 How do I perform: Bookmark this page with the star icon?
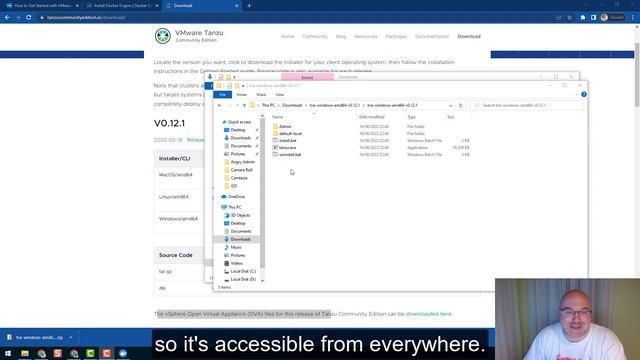click(x=570, y=18)
